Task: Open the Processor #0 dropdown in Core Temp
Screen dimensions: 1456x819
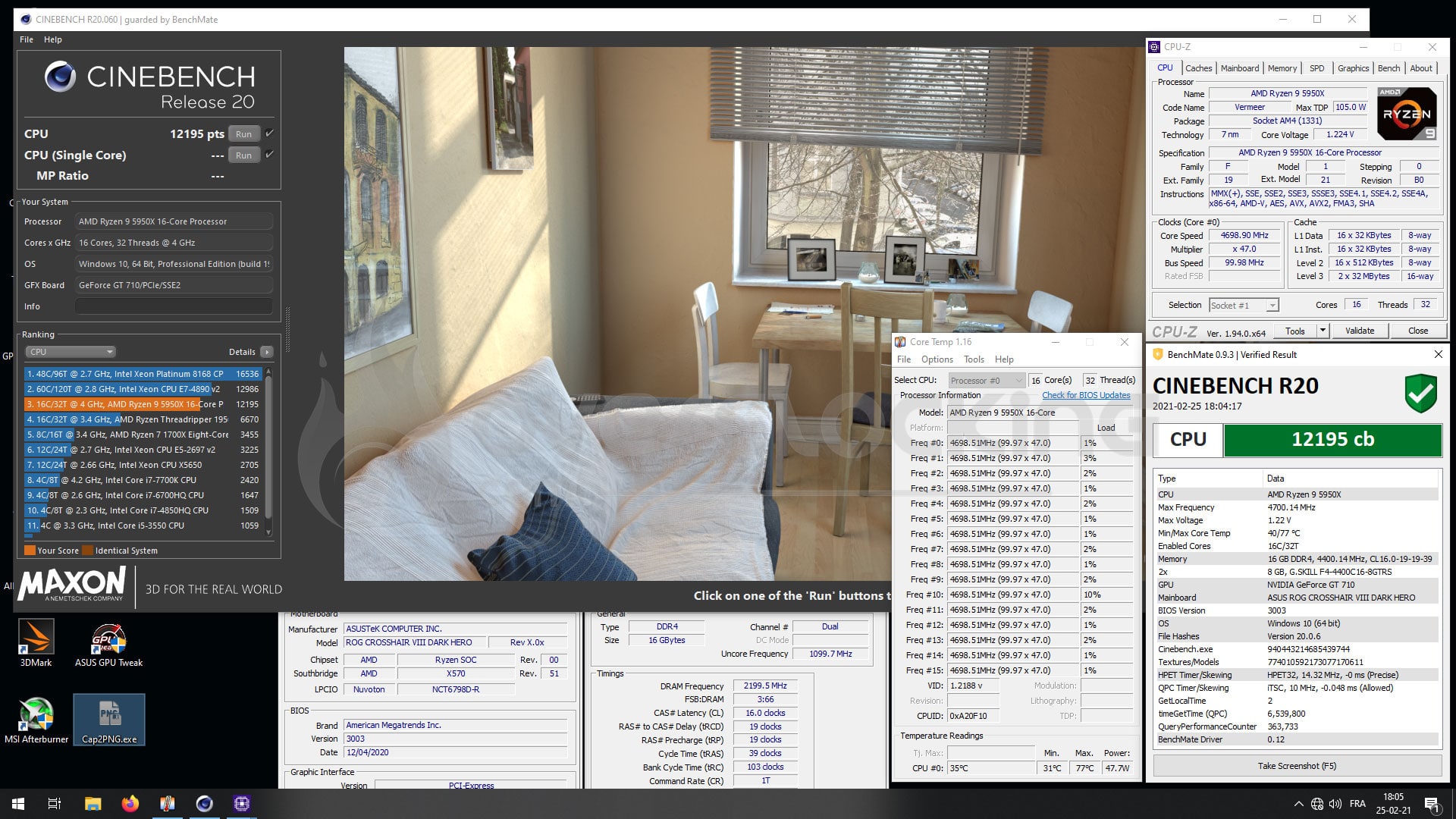Action: [x=986, y=381]
